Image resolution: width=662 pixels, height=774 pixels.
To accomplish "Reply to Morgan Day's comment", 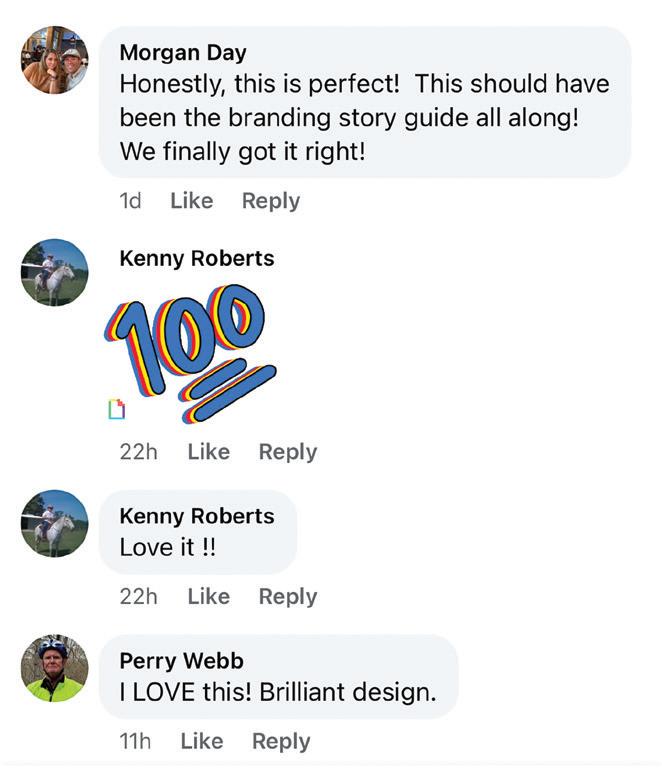I will click(x=270, y=201).
